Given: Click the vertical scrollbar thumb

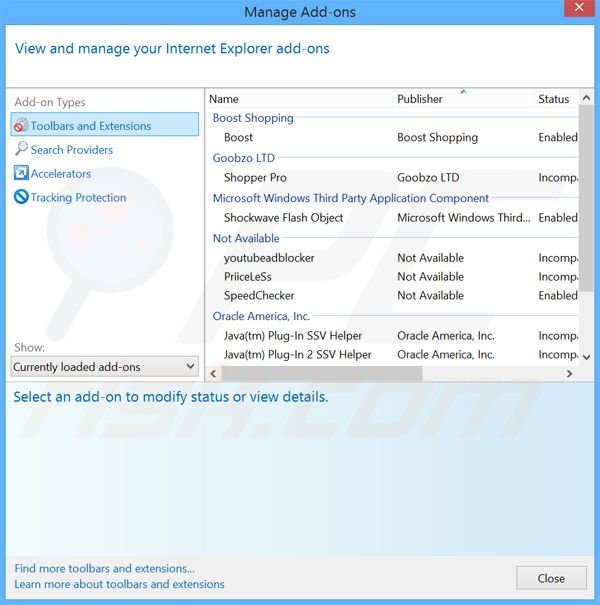Looking at the screenshot, I should tap(586, 198).
